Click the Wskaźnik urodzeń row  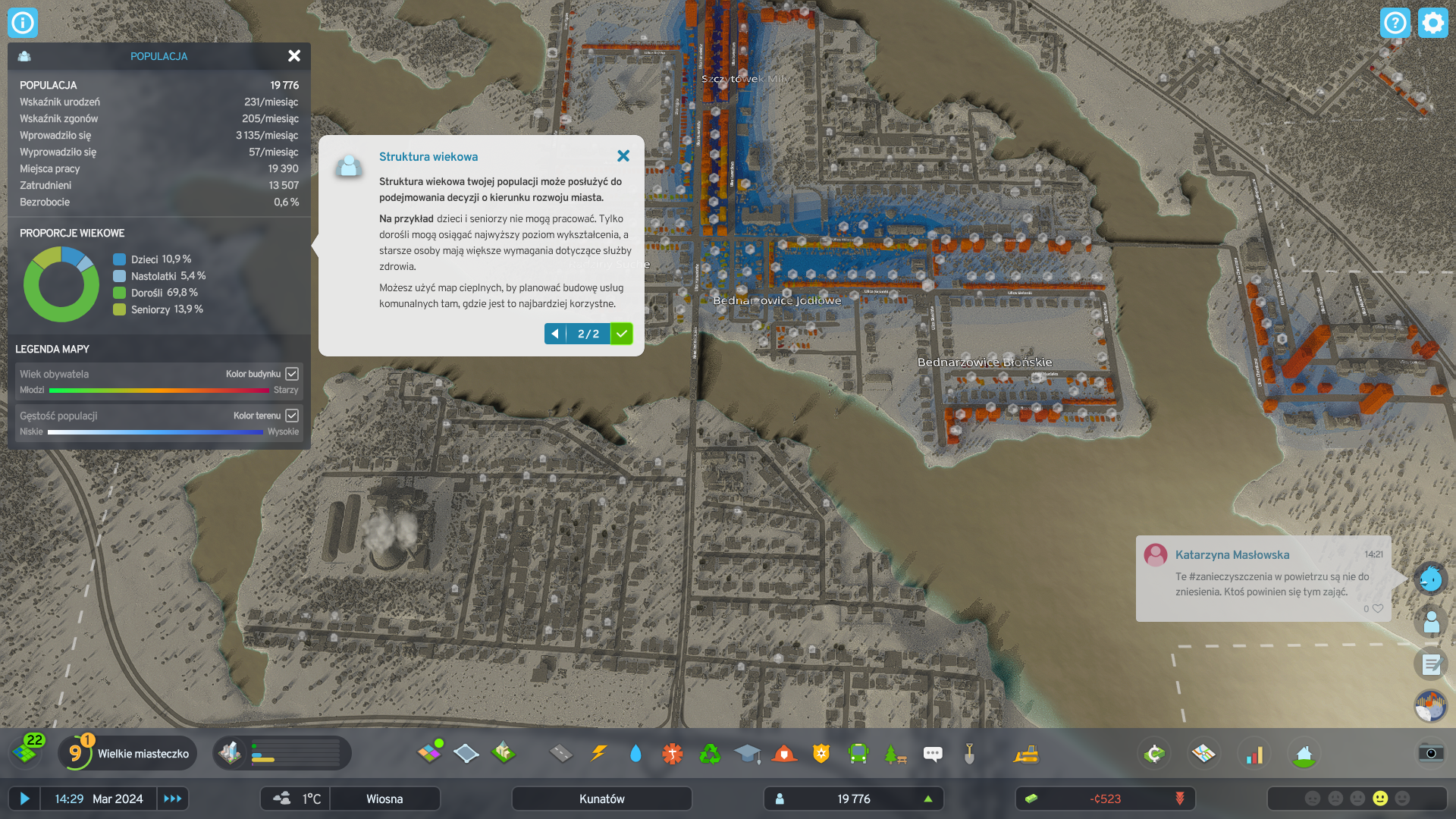[x=159, y=102]
